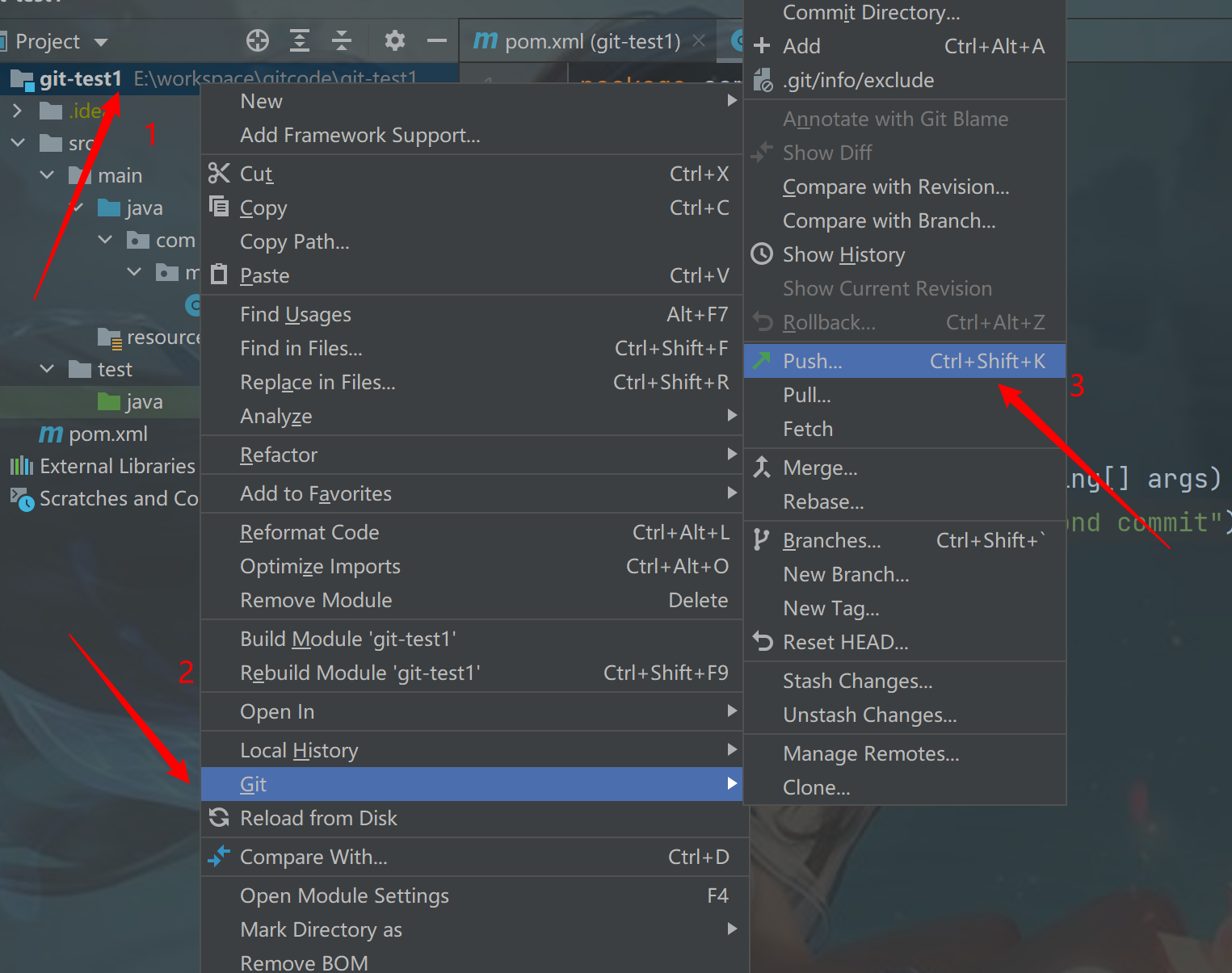Choose Rebuild Module 'git-test1'
The height and width of the screenshot is (973, 1232).
472,673
